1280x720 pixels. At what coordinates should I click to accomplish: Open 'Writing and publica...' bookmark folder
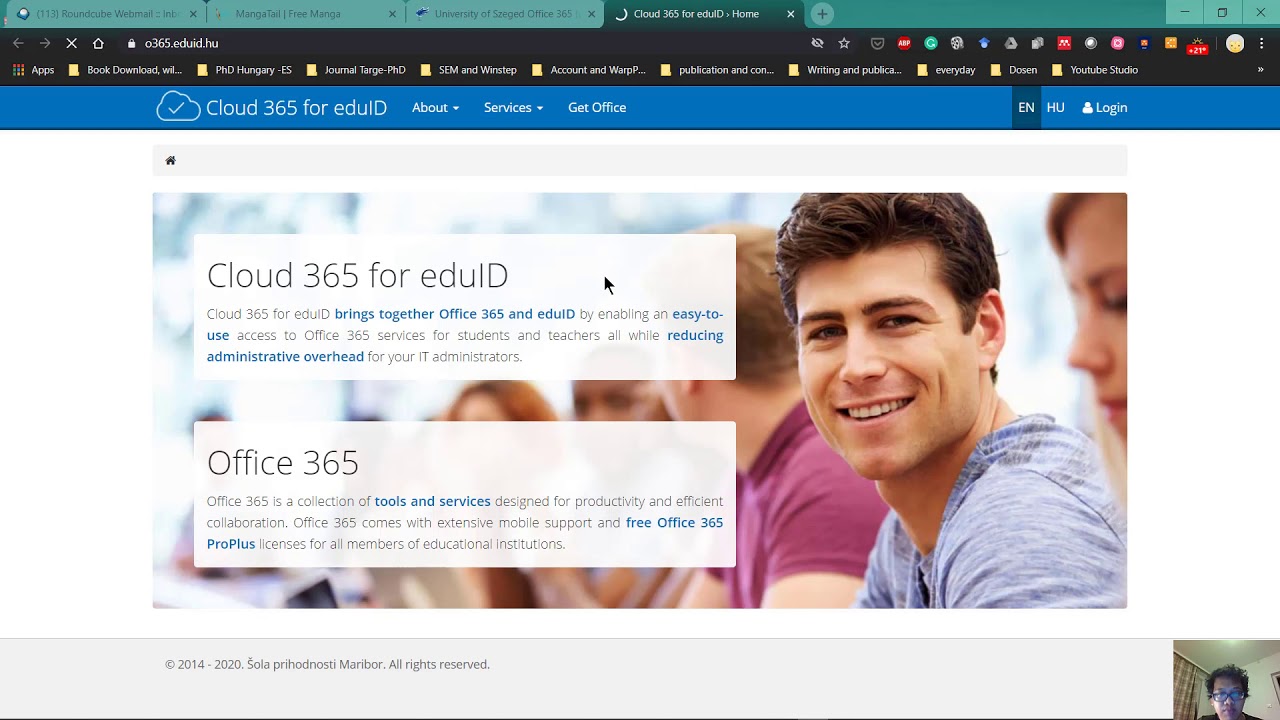[x=845, y=70]
